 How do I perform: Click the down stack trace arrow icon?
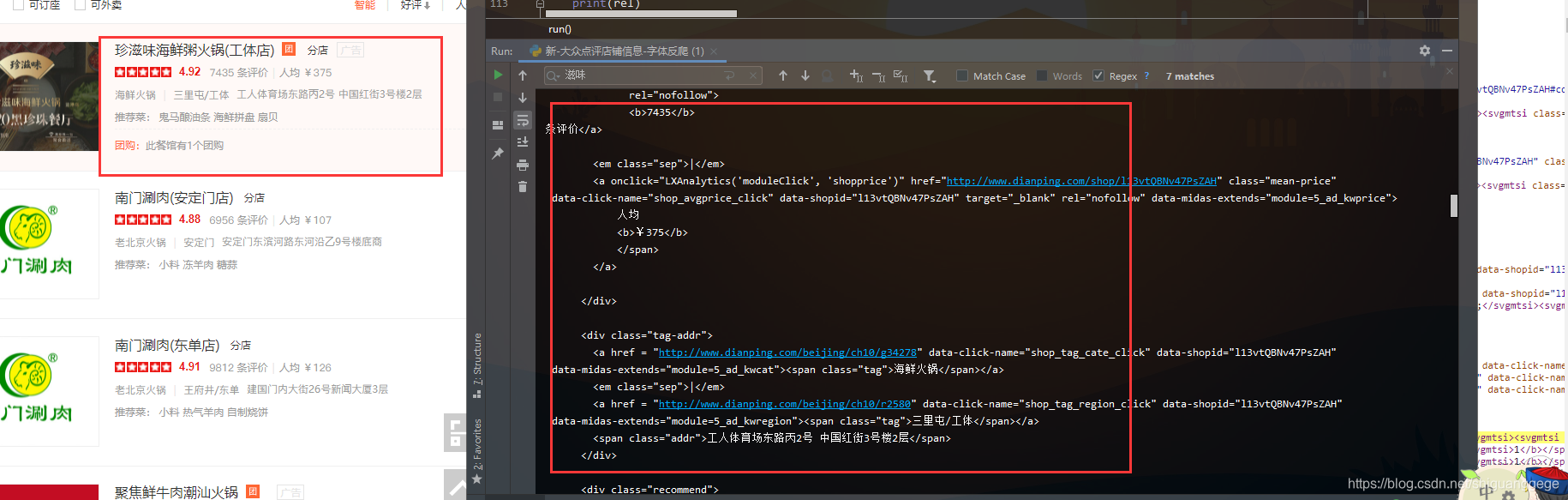click(x=523, y=98)
